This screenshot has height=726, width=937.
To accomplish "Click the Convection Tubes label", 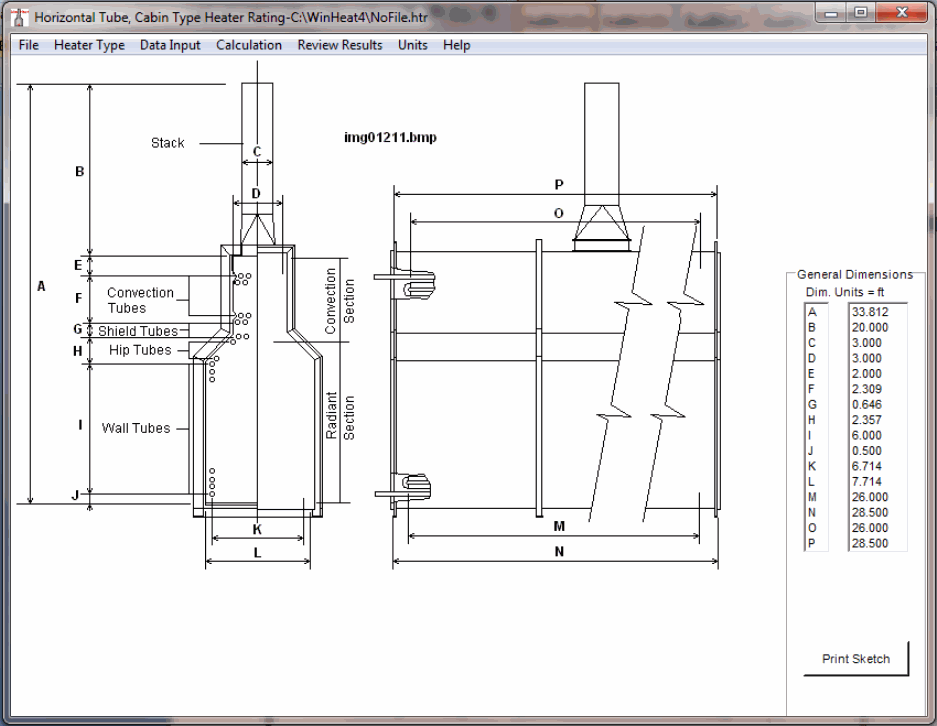I will pyautogui.click(x=140, y=301).
